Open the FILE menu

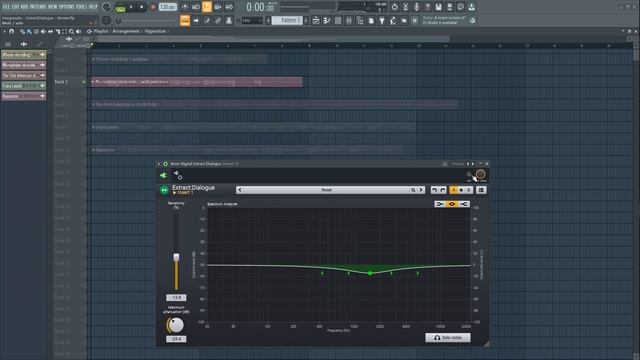[6, 7]
